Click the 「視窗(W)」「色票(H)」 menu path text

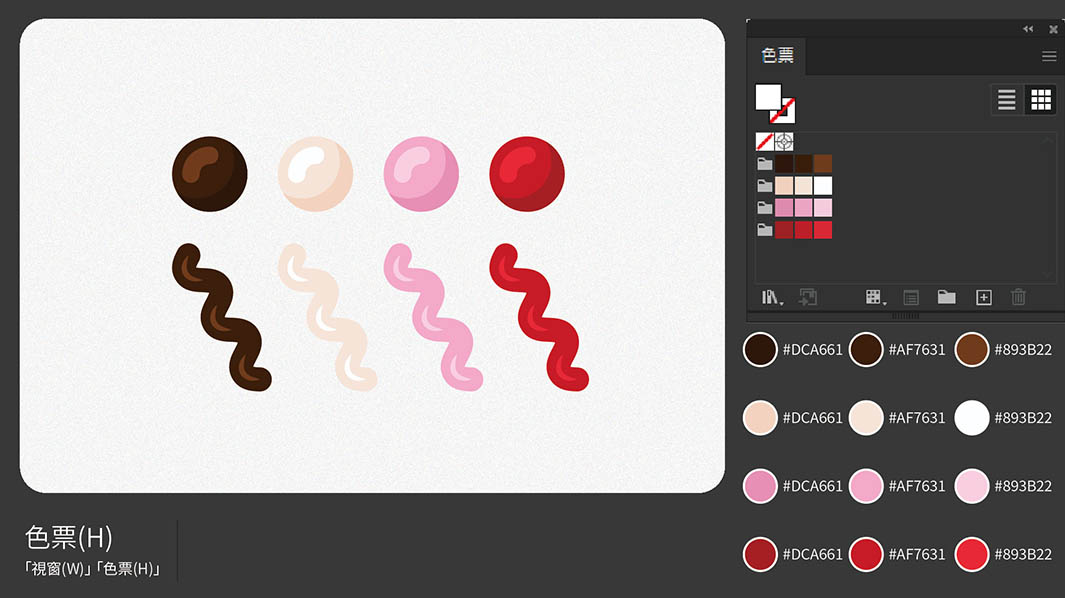click(92, 569)
